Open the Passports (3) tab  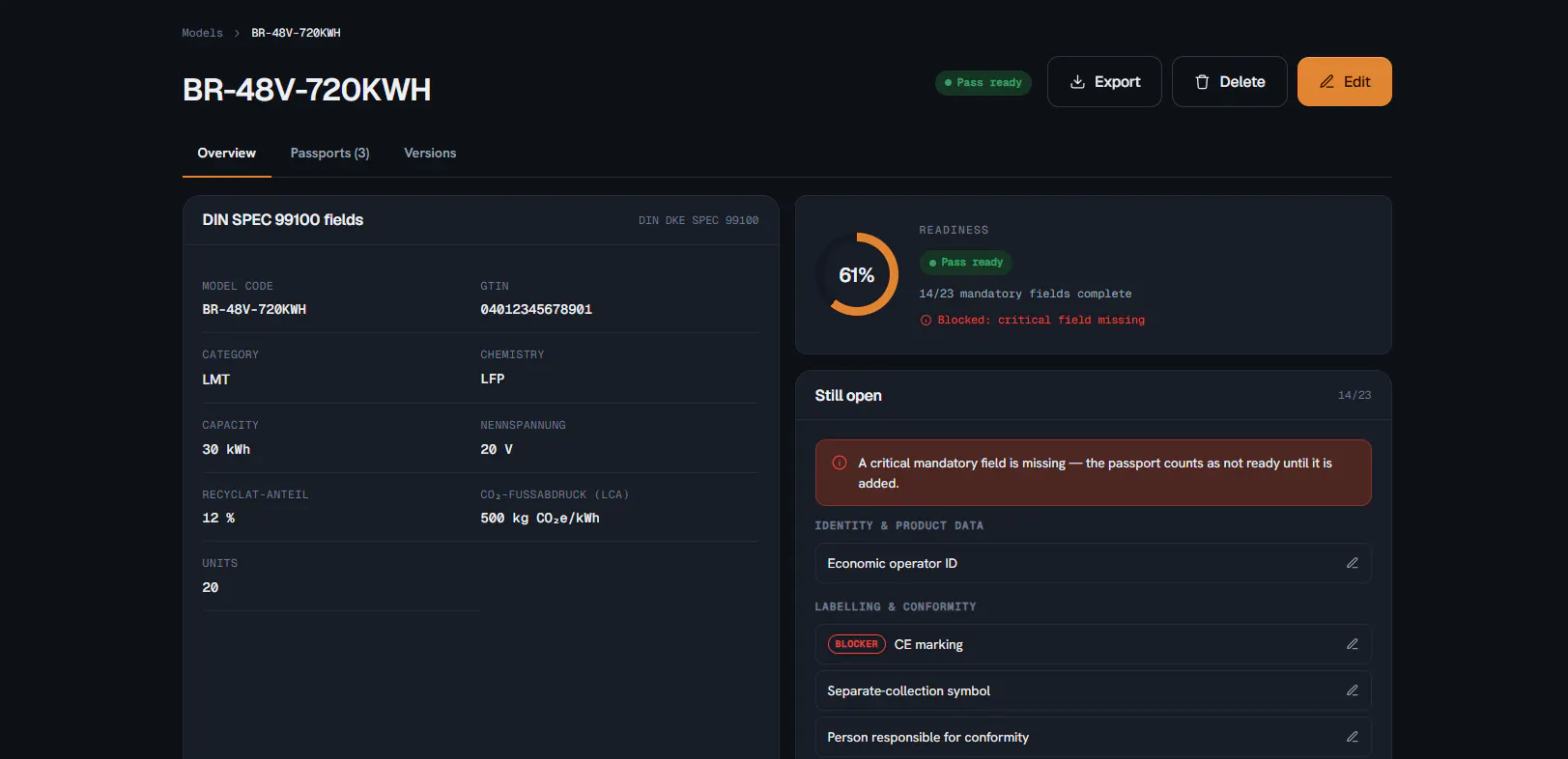point(329,154)
